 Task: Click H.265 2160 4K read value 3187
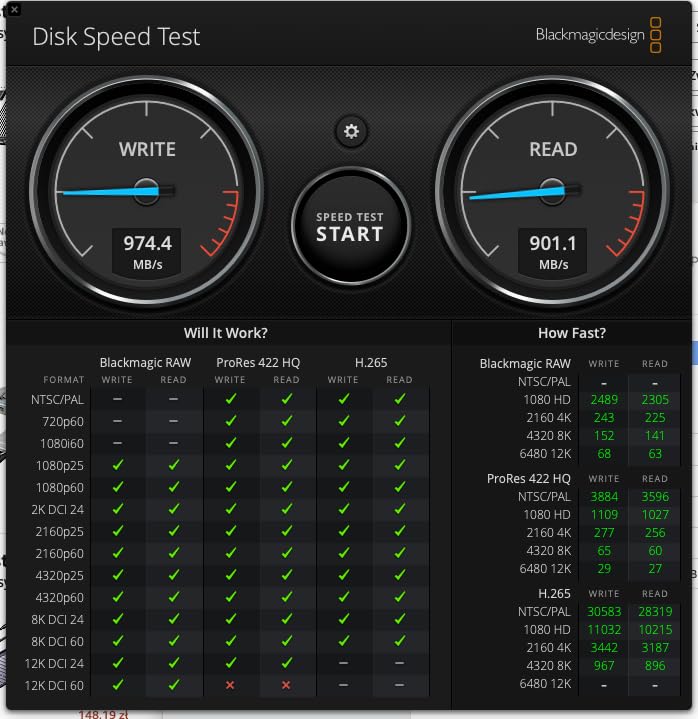pyautogui.click(x=655, y=647)
